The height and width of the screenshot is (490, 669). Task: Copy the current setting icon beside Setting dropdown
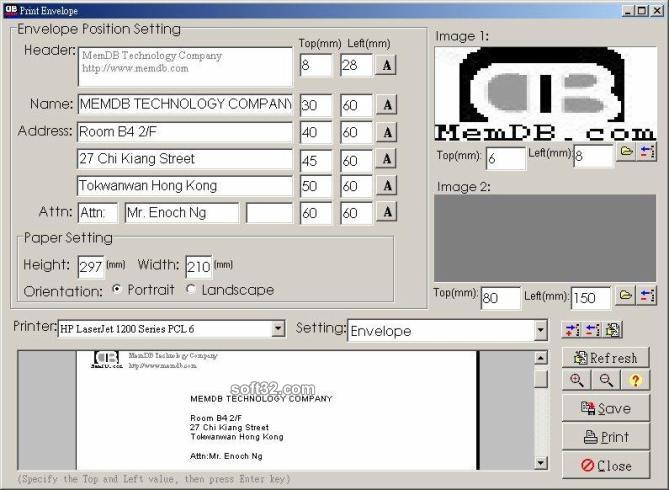613,330
